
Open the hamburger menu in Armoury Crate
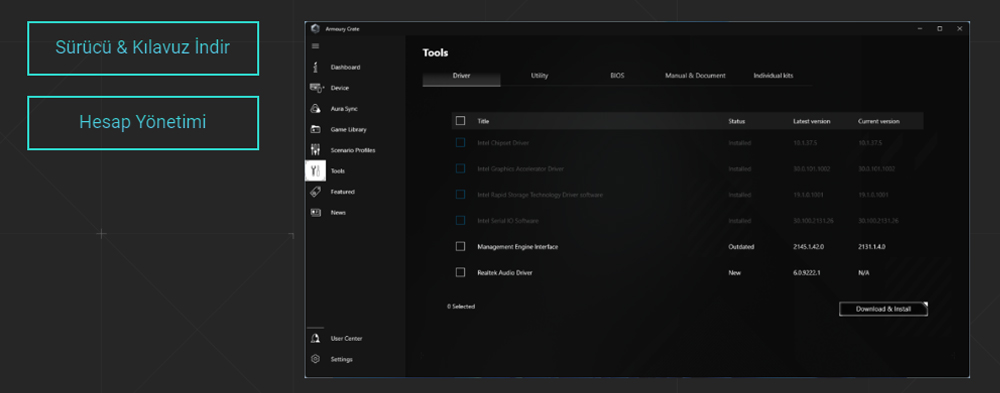pyautogui.click(x=315, y=46)
